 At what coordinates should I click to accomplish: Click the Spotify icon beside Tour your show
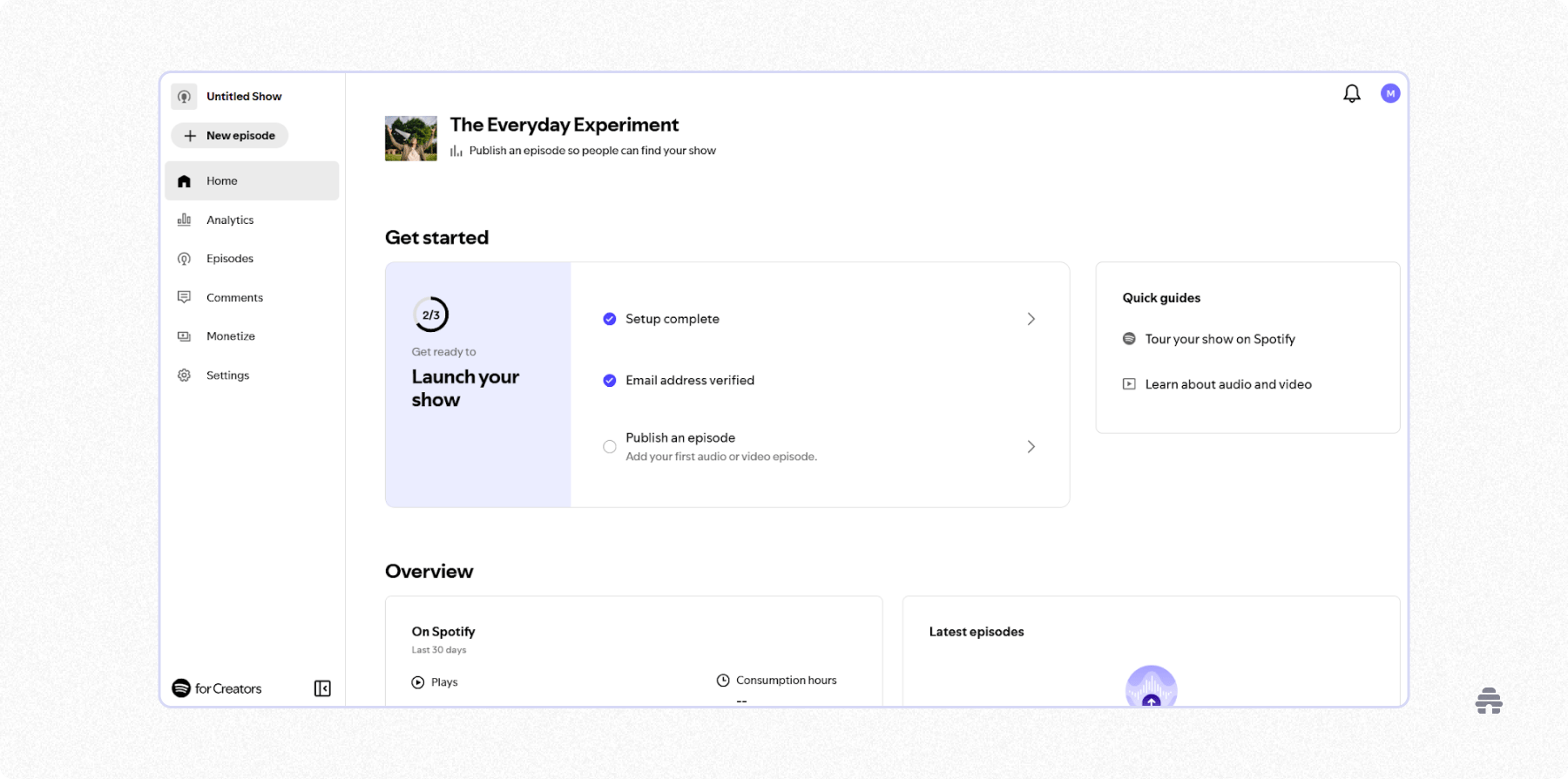pos(1129,339)
